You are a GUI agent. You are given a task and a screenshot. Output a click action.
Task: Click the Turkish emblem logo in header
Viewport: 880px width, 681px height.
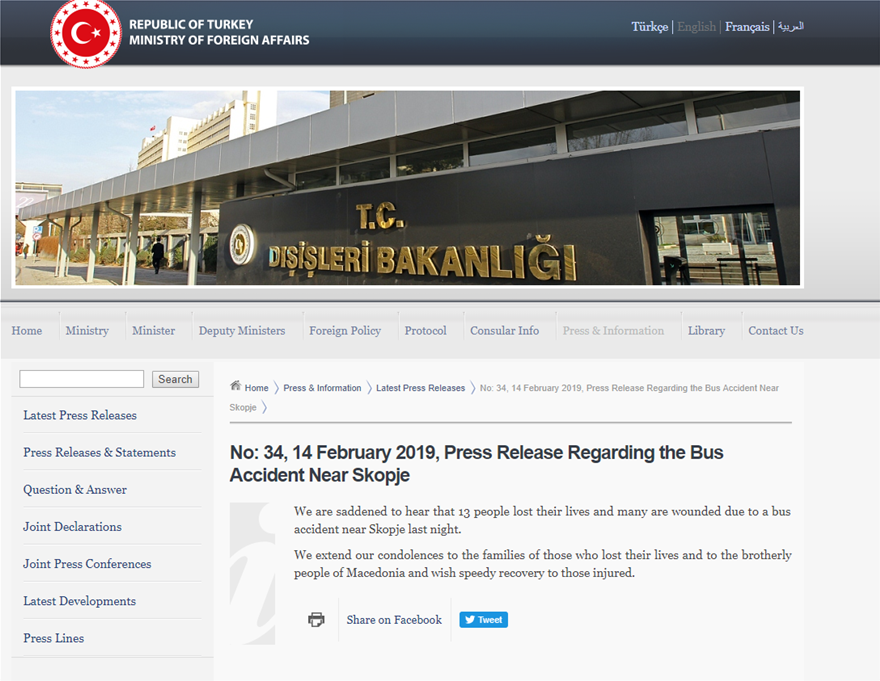(85, 33)
